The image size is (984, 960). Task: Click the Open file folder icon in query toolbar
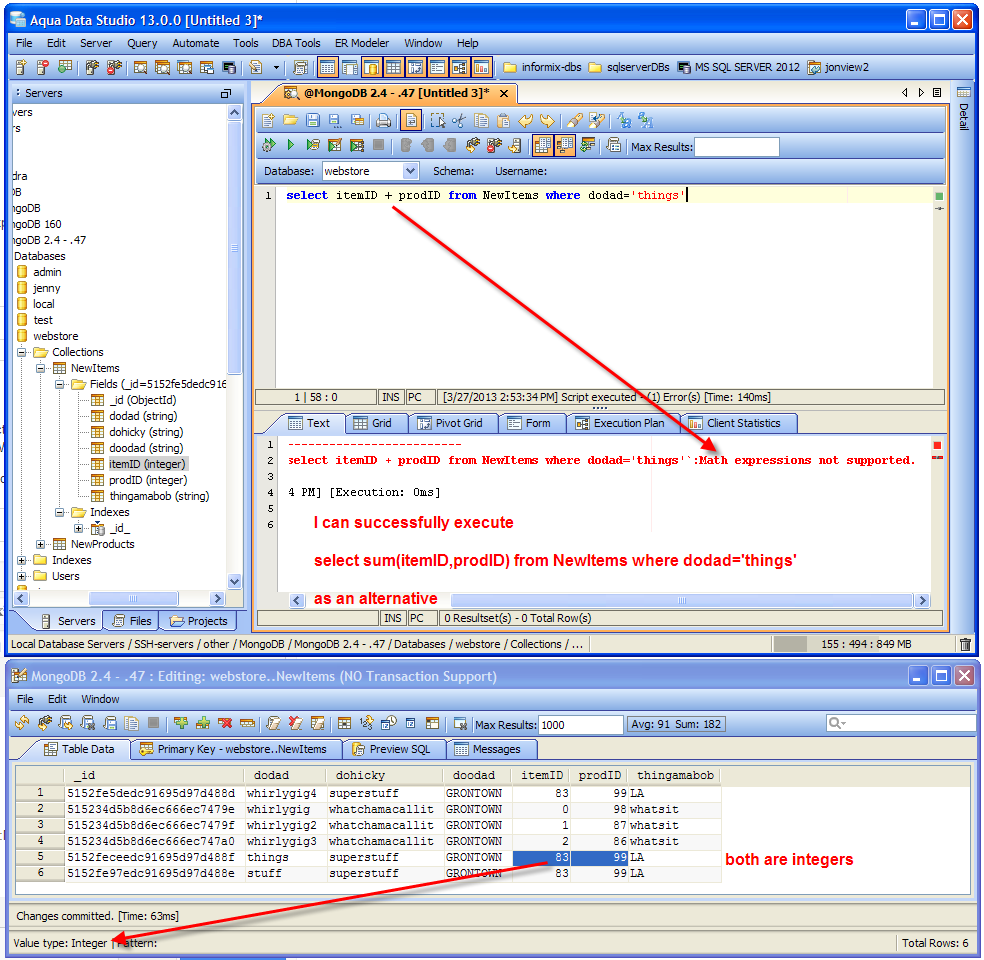[x=290, y=120]
